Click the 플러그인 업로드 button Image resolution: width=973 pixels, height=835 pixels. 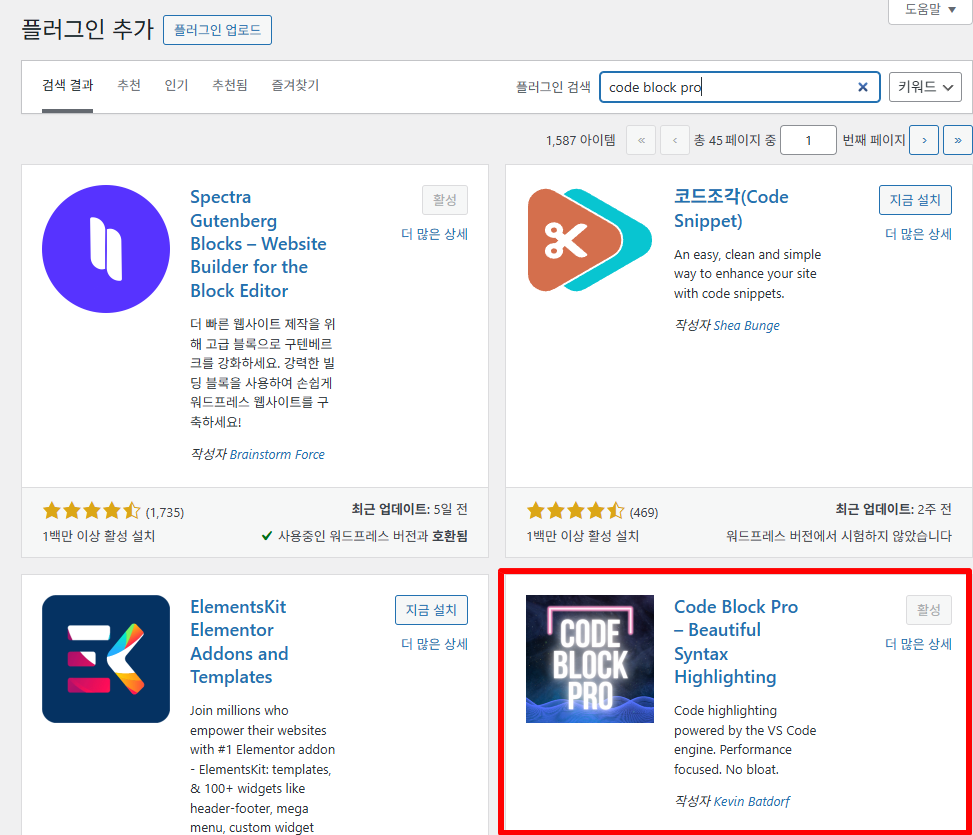coord(217,30)
